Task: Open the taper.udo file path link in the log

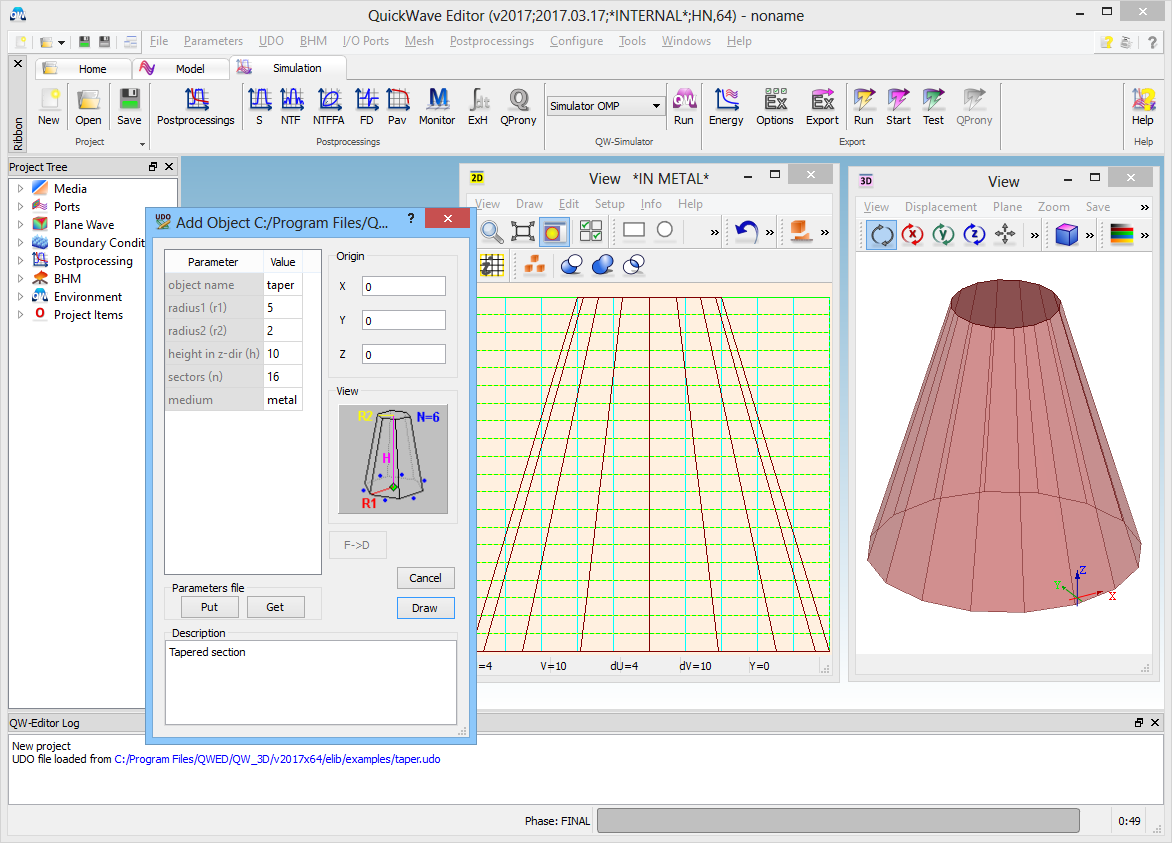Action: 277,759
